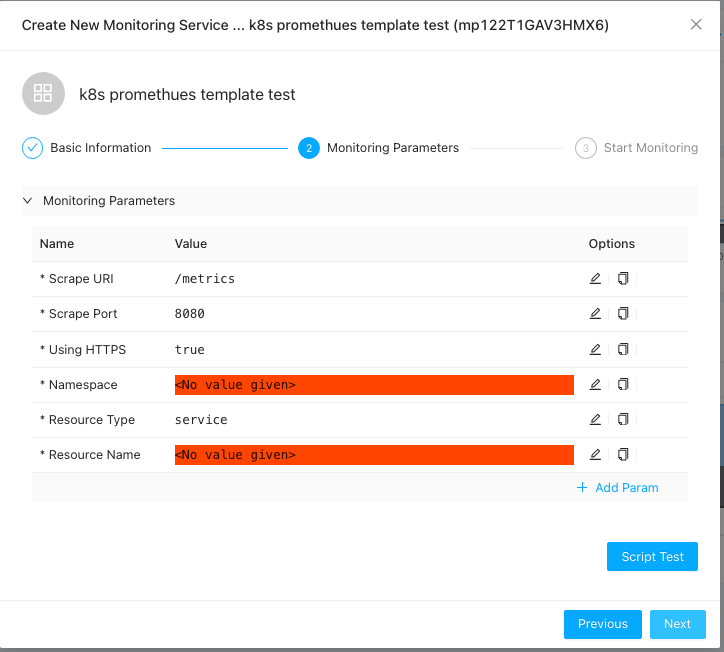Proceed with the Next button
Screen dimensions: 724x652
click(x=677, y=624)
